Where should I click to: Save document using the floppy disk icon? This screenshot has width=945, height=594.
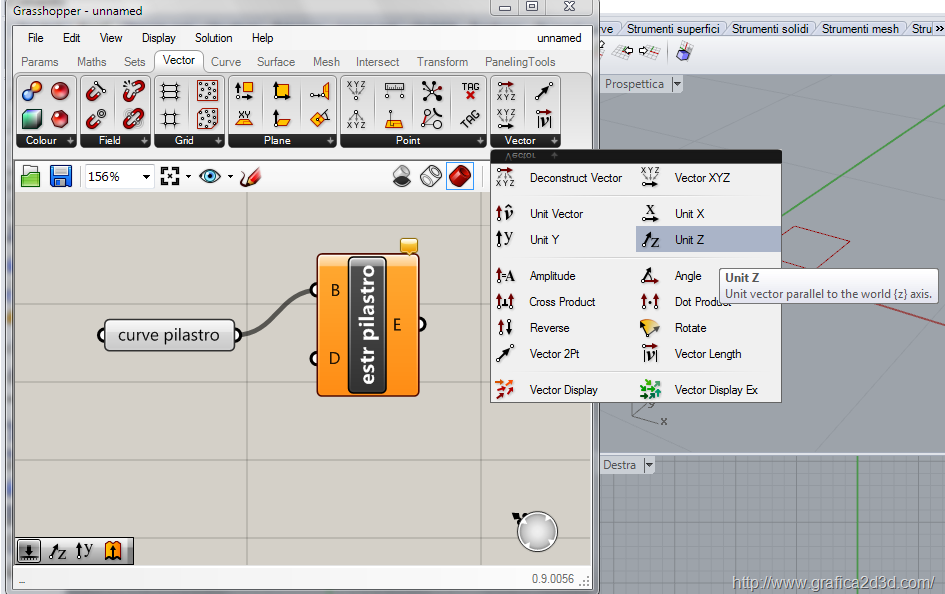click(x=60, y=177)
